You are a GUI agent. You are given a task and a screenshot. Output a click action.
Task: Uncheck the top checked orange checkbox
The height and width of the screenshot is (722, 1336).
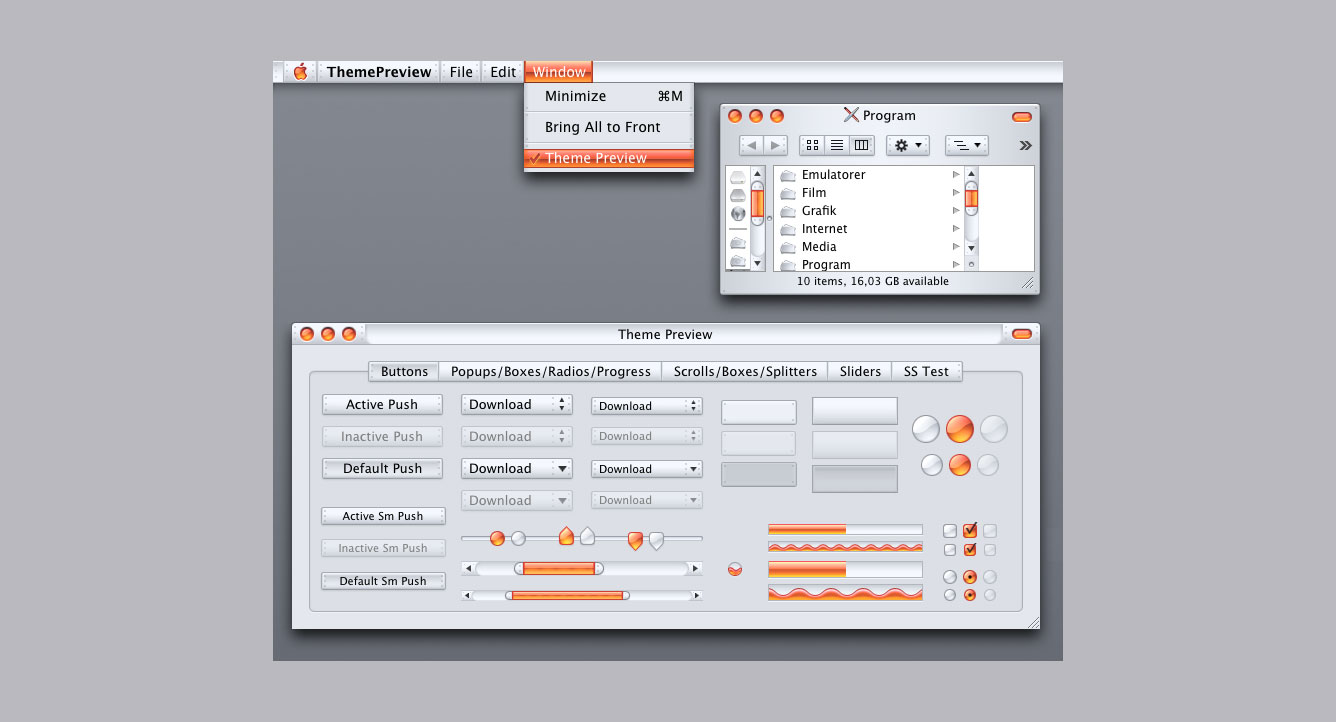[970, 531]
